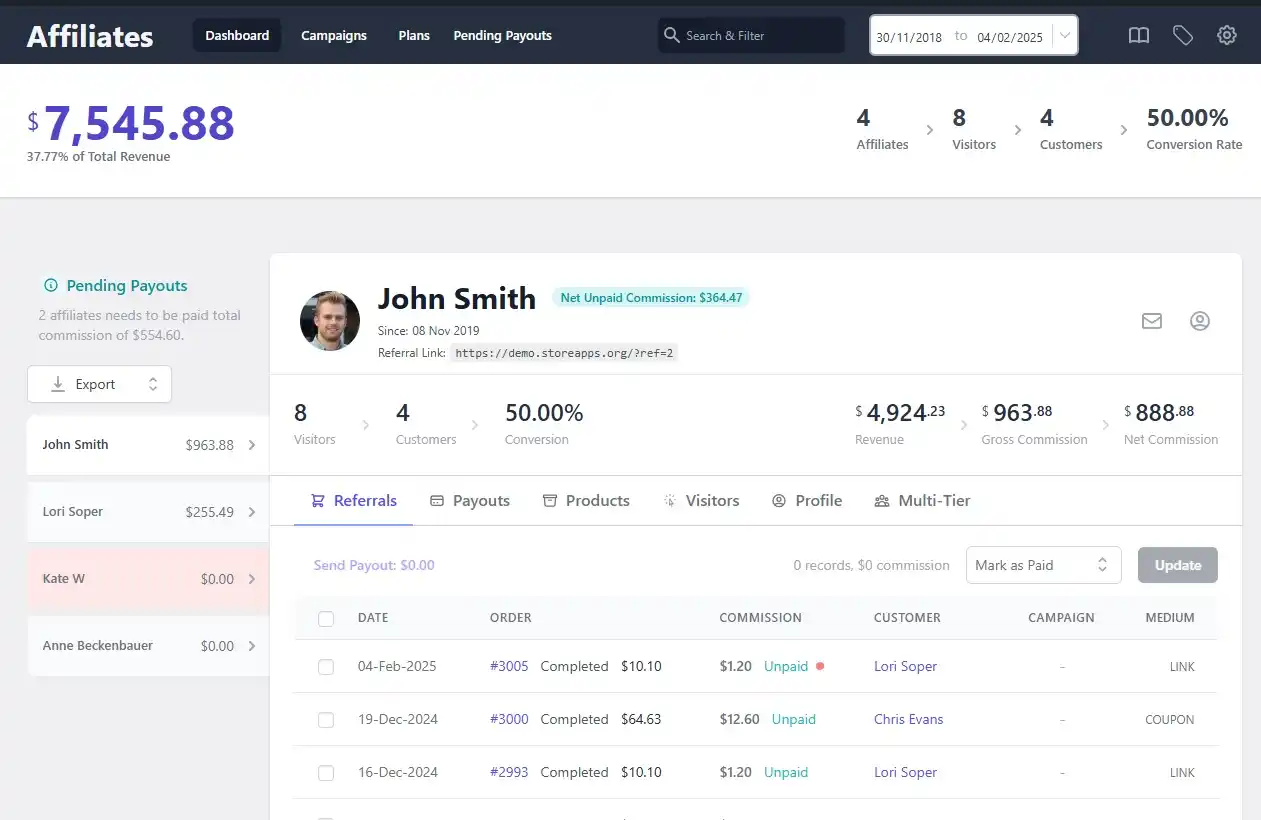Click the coupon tag icon in header
The height and width of the screenshot is (820, 1261).
click(1183, 35)
